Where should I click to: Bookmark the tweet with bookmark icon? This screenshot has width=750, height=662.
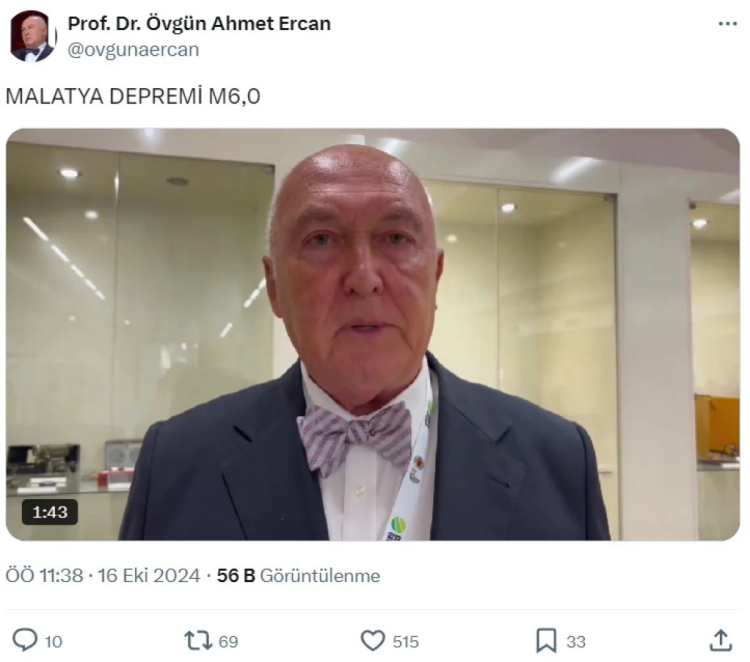(546, 641)
